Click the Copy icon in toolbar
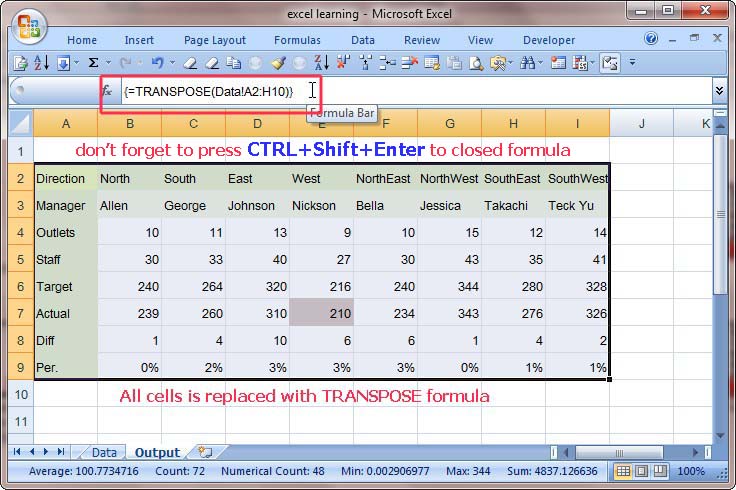The image size is (736, 490). click(233, 62)
